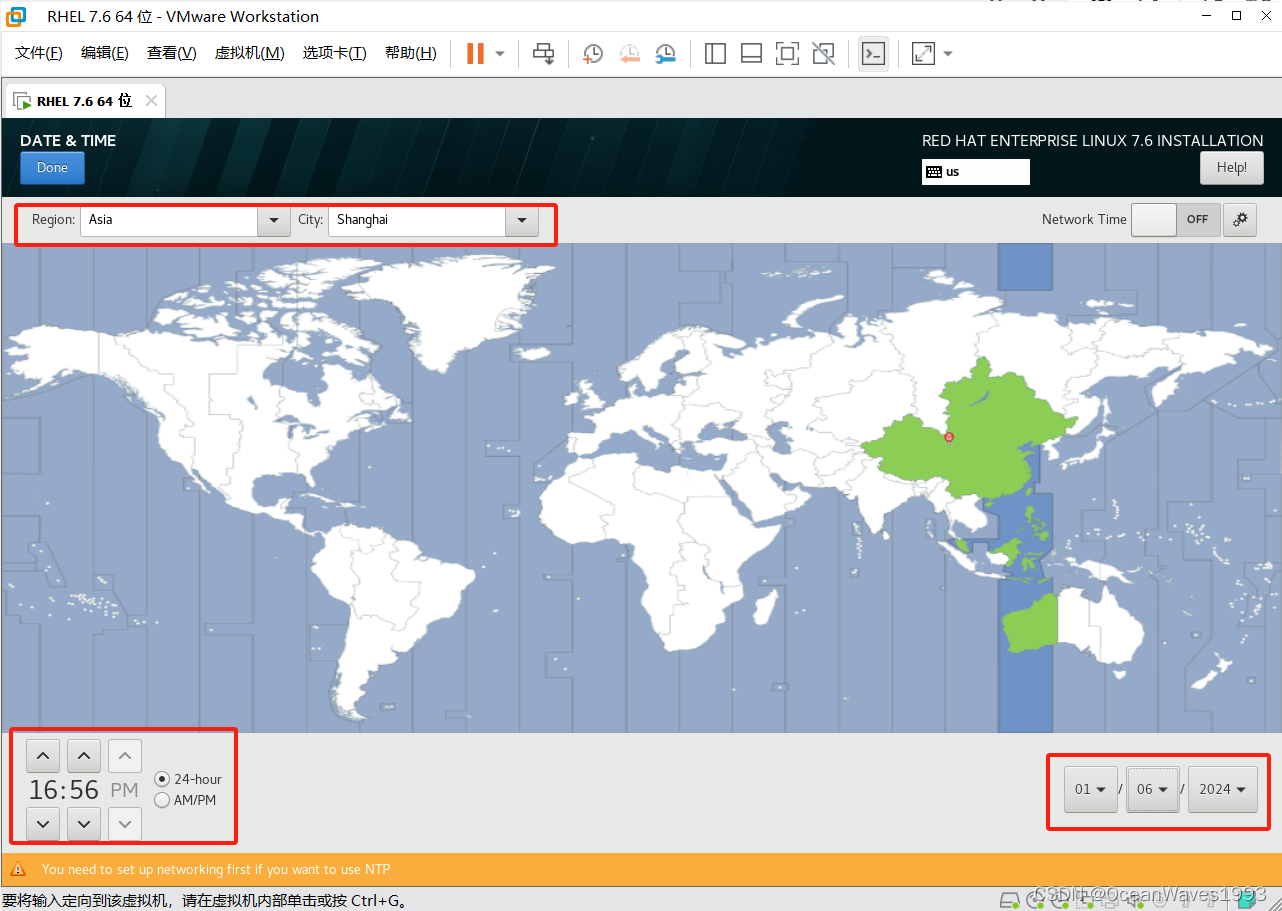The height and width of the screenshot is (911, 1282).
Task: Select the AM/PM radio button
Action: [x=162, y=800]
